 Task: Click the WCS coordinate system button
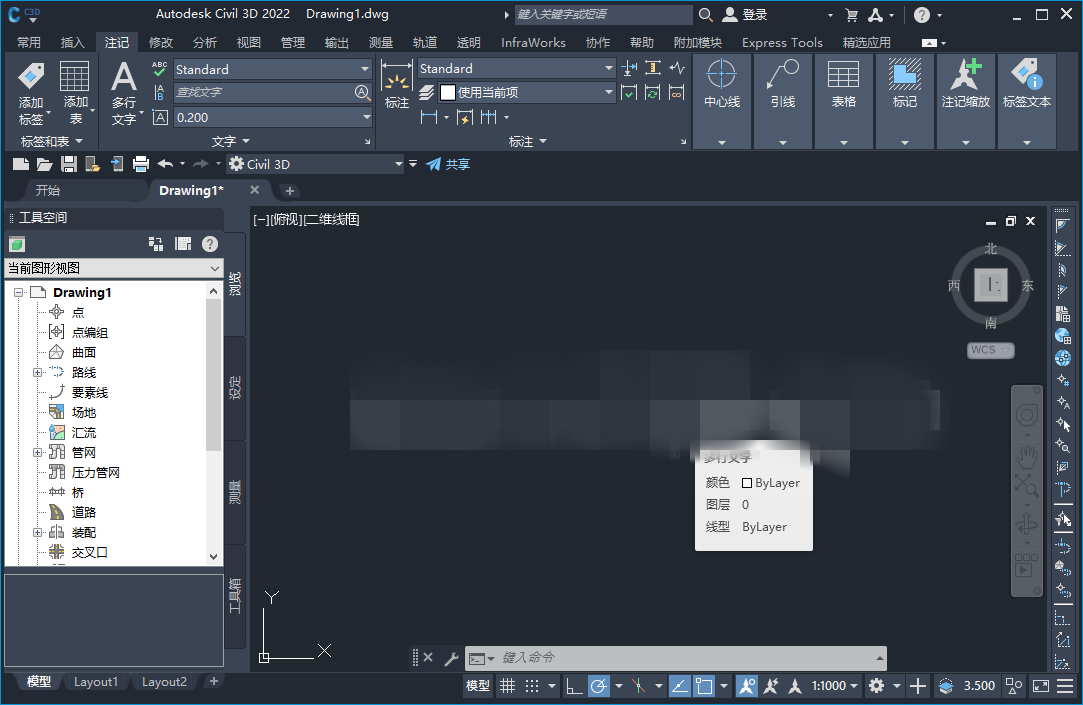(x=990, y=350)
